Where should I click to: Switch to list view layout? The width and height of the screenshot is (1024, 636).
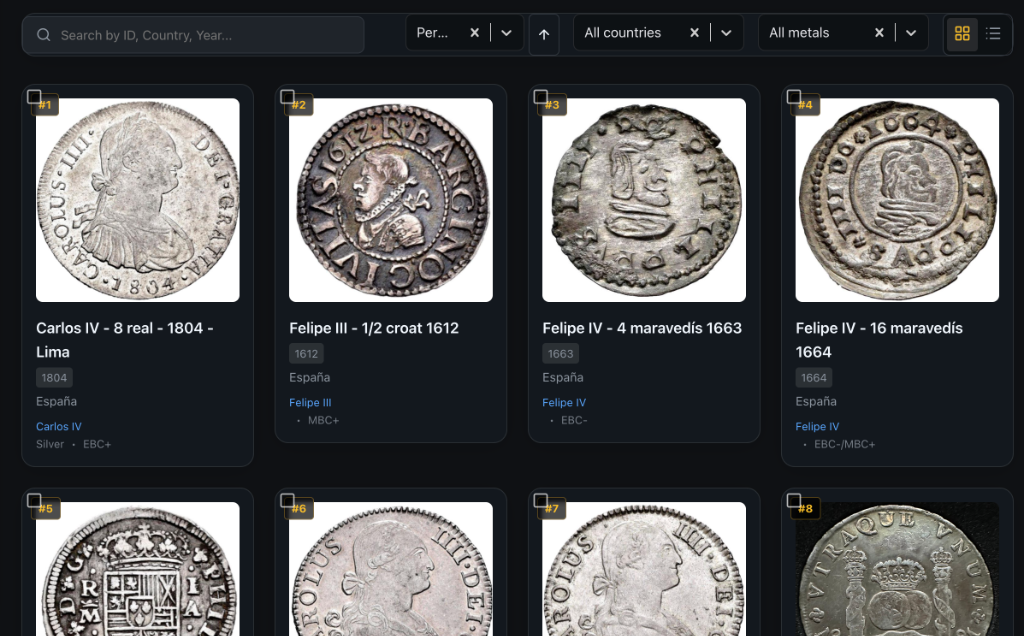[994, 33]
